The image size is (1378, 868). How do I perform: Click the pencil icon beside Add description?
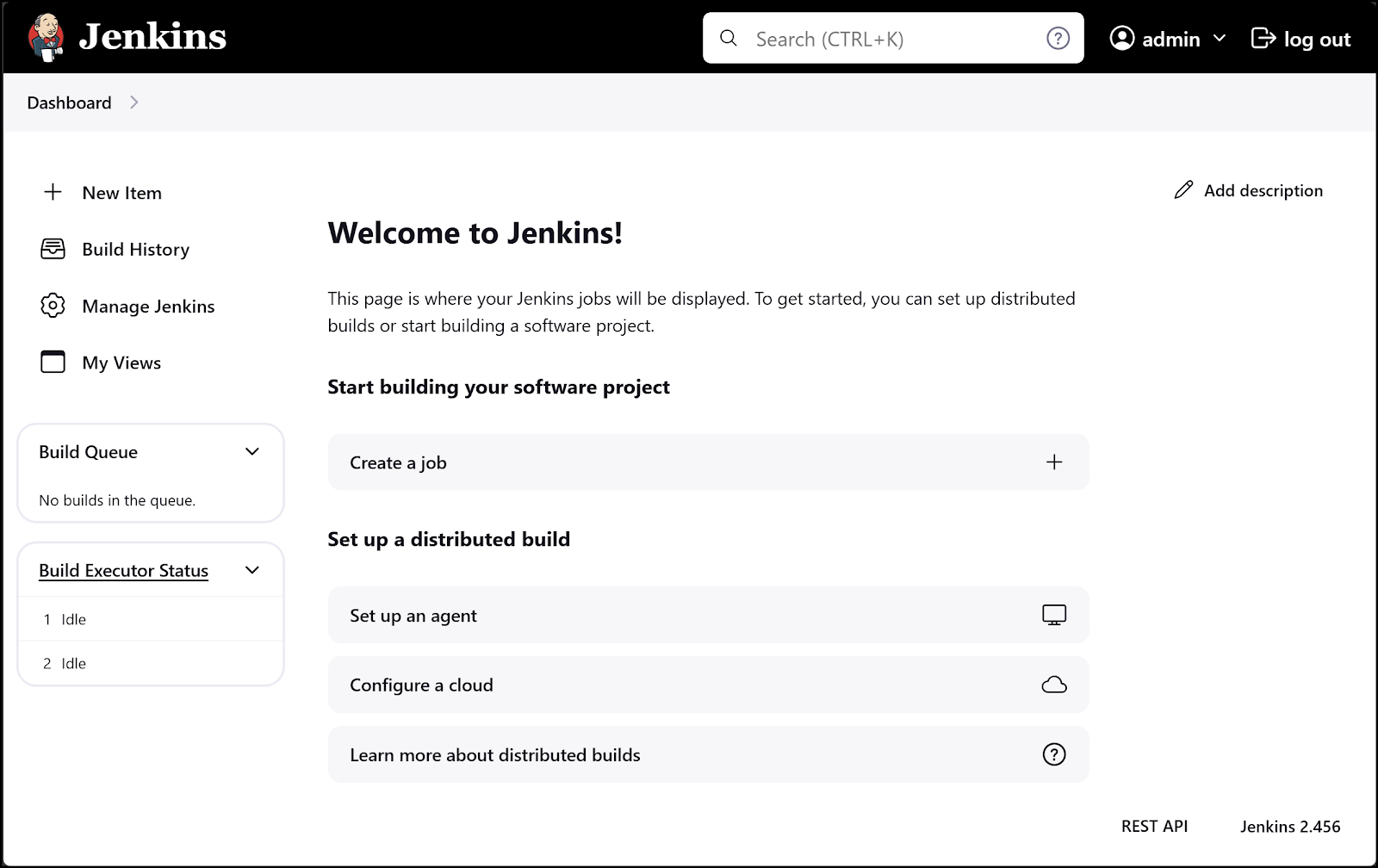coord(1184,190)
